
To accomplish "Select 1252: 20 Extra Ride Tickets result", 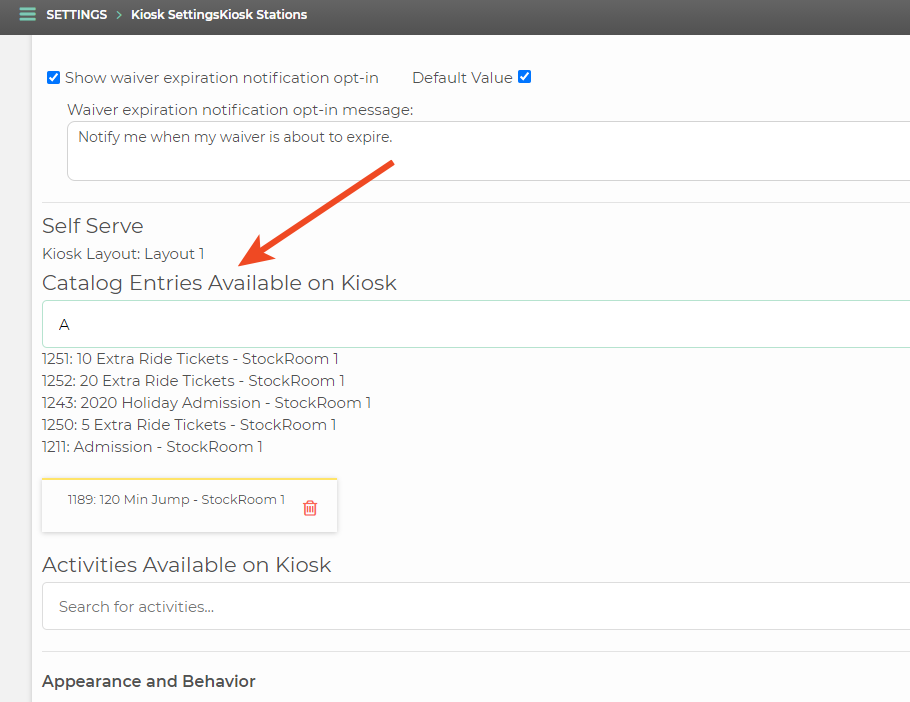I will [193, 381].
